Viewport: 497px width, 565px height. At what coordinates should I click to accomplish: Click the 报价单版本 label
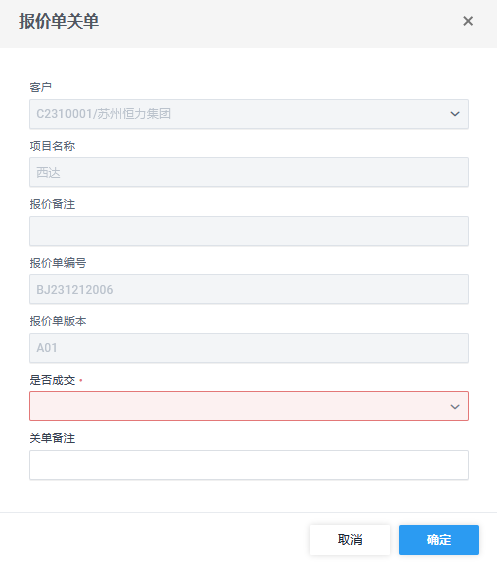pos(58,321)
